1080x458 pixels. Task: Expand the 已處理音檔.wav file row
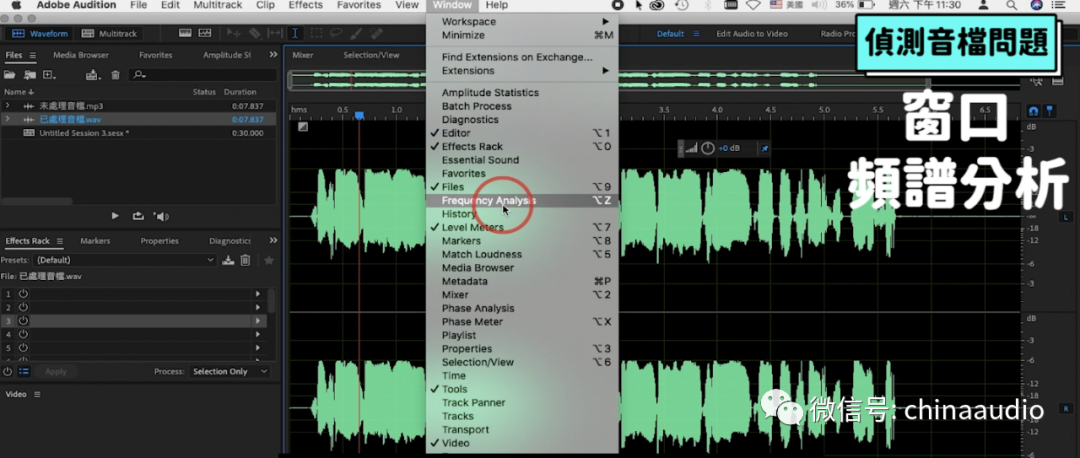coord(7,119)
